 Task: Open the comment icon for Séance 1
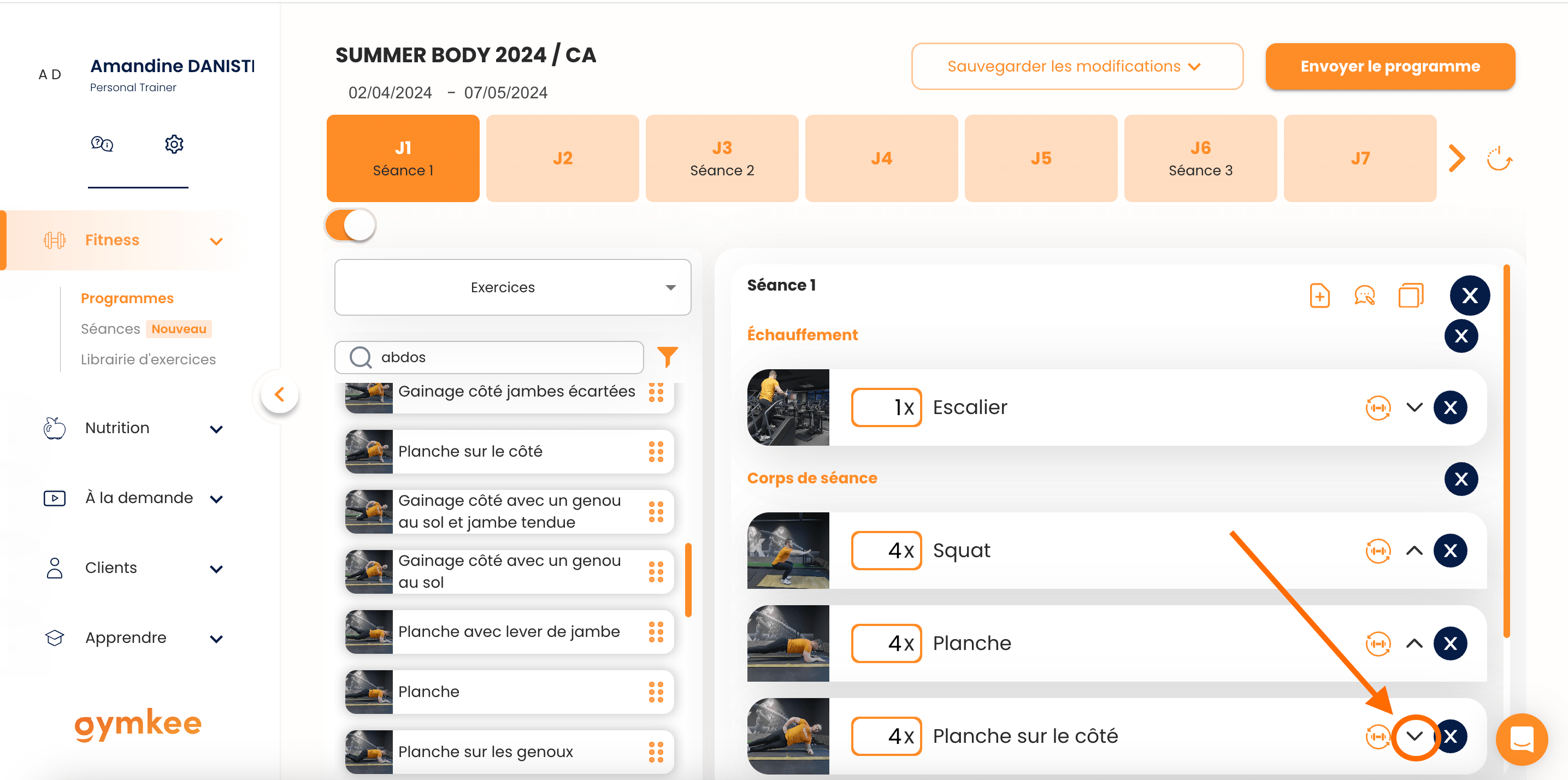pyautogui.click(x=1364, y=296)
